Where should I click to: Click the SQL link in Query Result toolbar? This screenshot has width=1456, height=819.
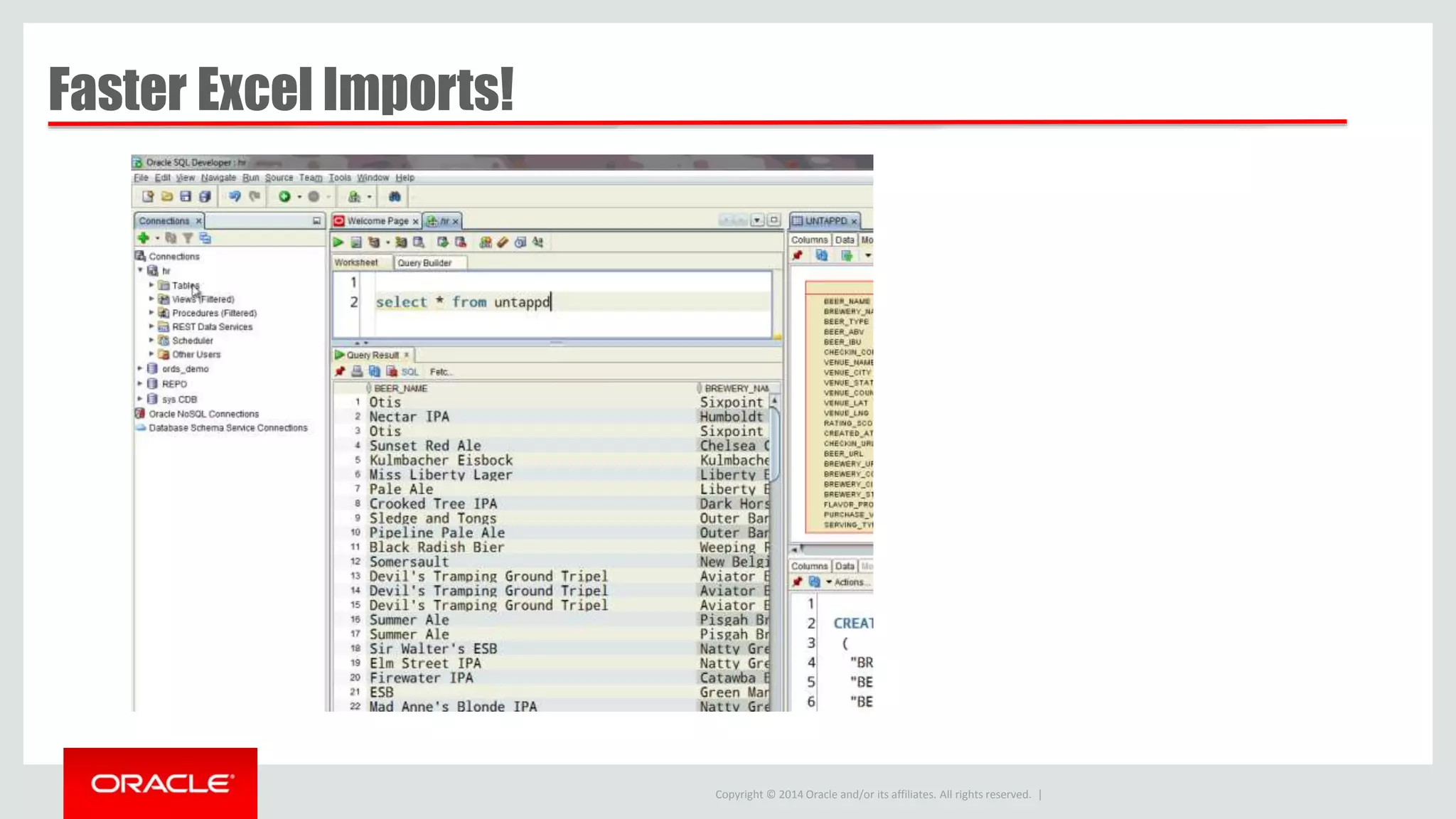(x=410, y=372)
